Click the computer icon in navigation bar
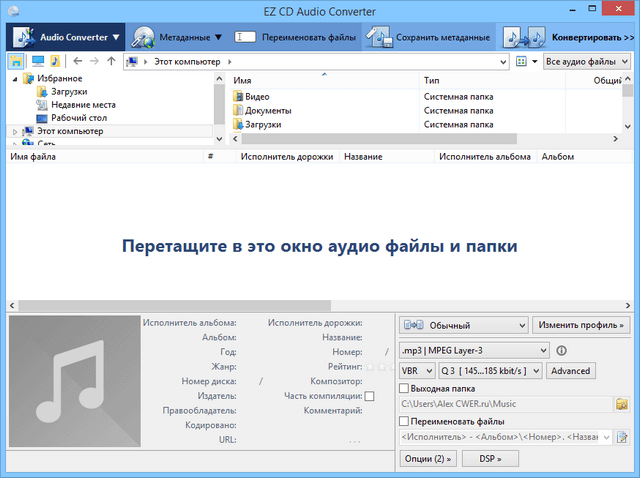 tap(37, 62)
